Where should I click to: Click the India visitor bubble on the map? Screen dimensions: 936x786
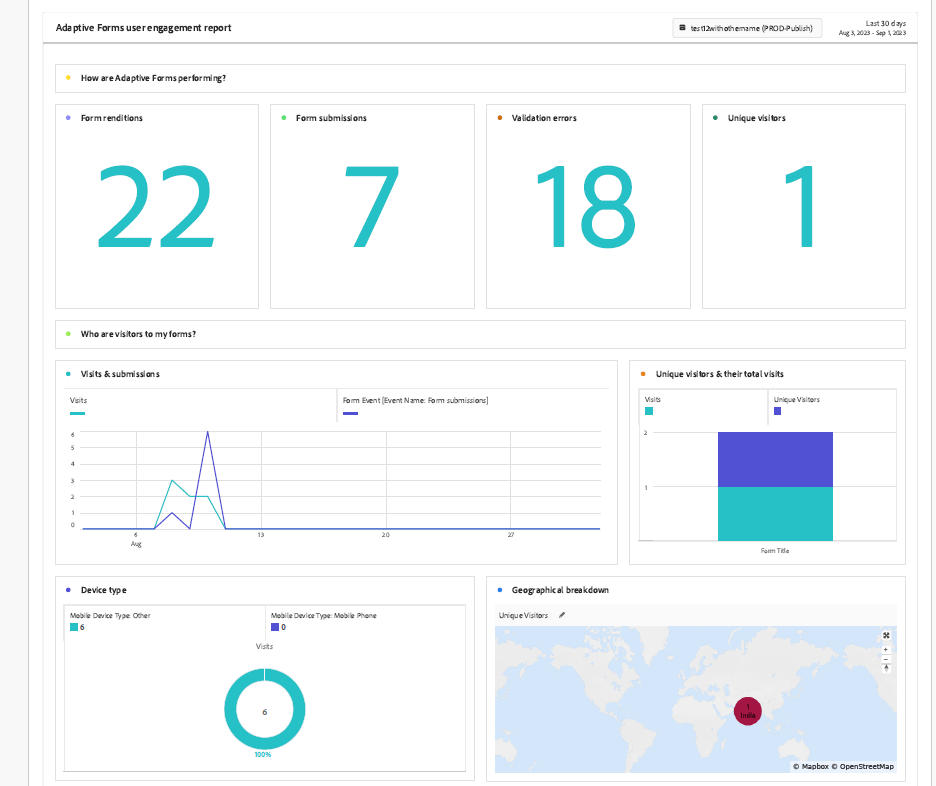pos(747,711)
